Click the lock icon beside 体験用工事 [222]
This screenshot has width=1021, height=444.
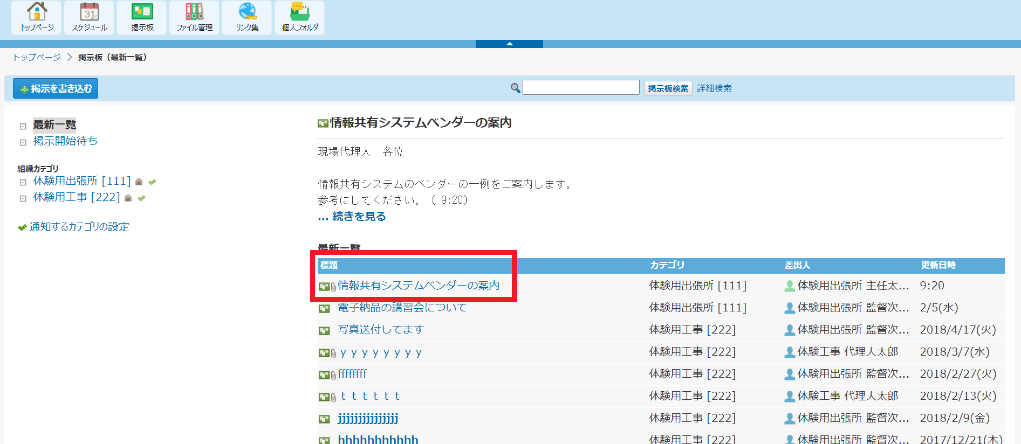128,198
